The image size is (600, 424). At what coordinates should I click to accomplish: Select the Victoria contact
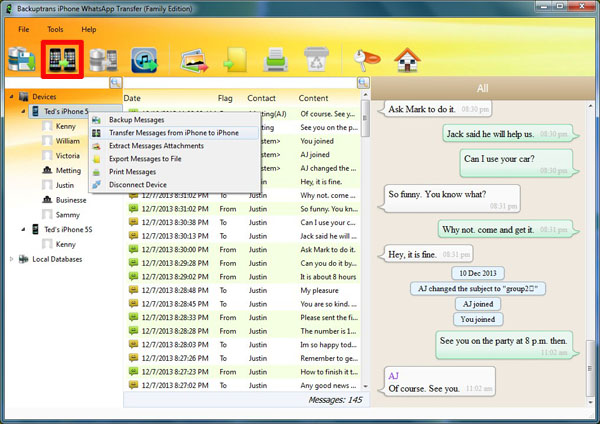click(68, 155)
